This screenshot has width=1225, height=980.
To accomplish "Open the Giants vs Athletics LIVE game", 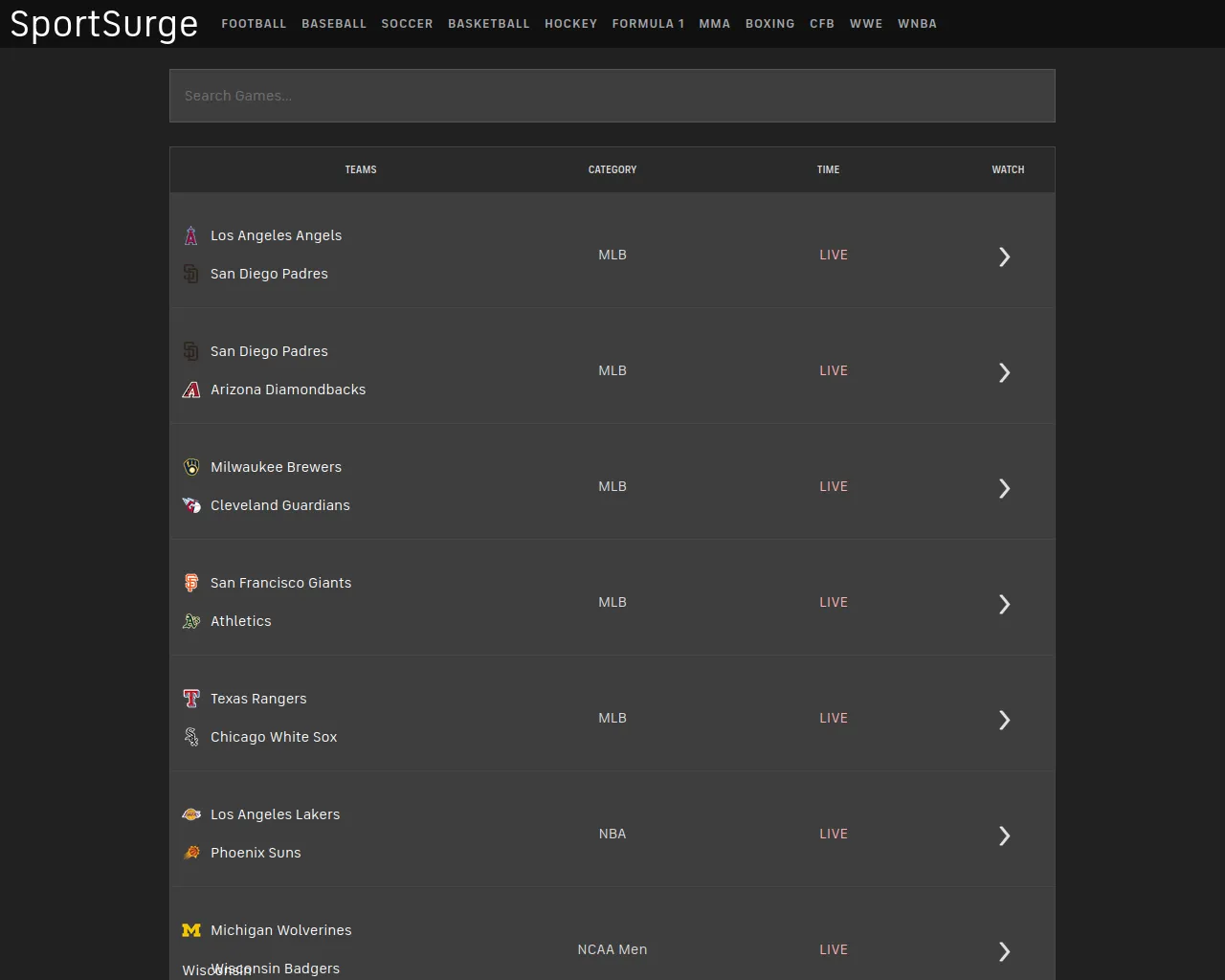I will click(833, 602).
